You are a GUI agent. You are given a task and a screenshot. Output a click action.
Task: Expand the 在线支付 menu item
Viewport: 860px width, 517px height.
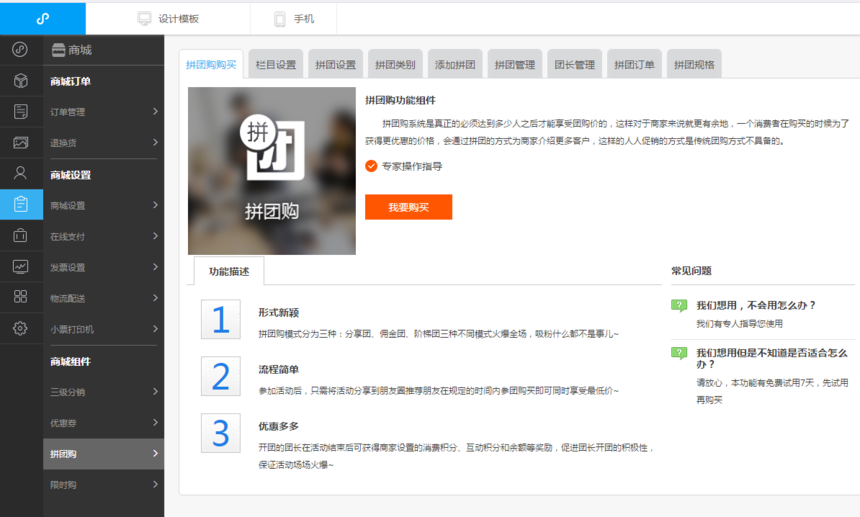(103, 236)
